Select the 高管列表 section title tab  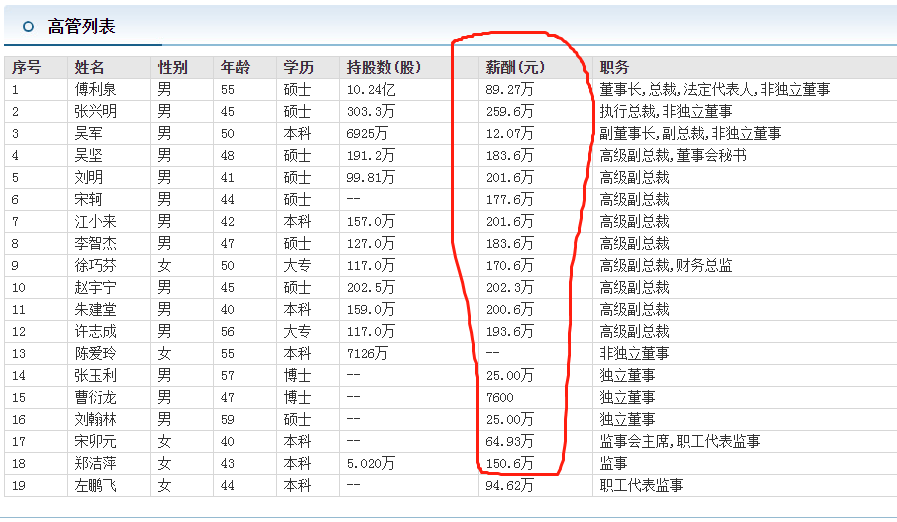click(x=82, y=27)
